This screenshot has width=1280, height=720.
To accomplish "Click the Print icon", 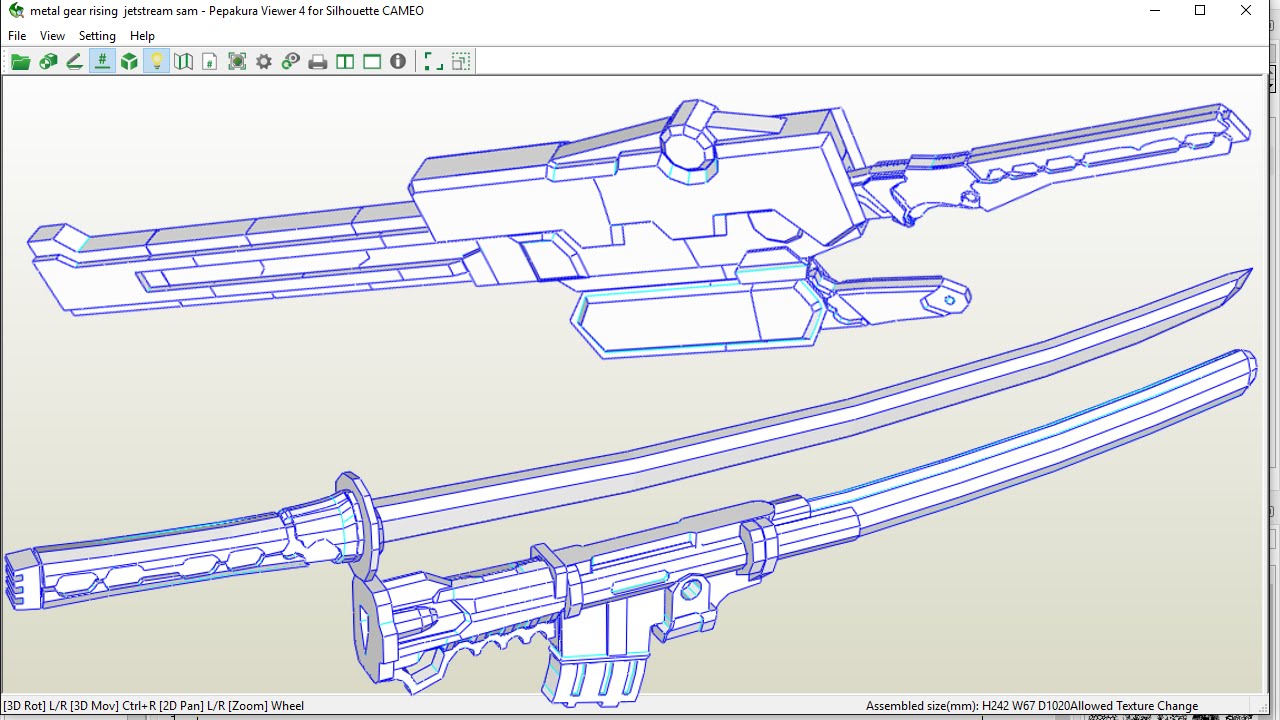I will [318, 62].
